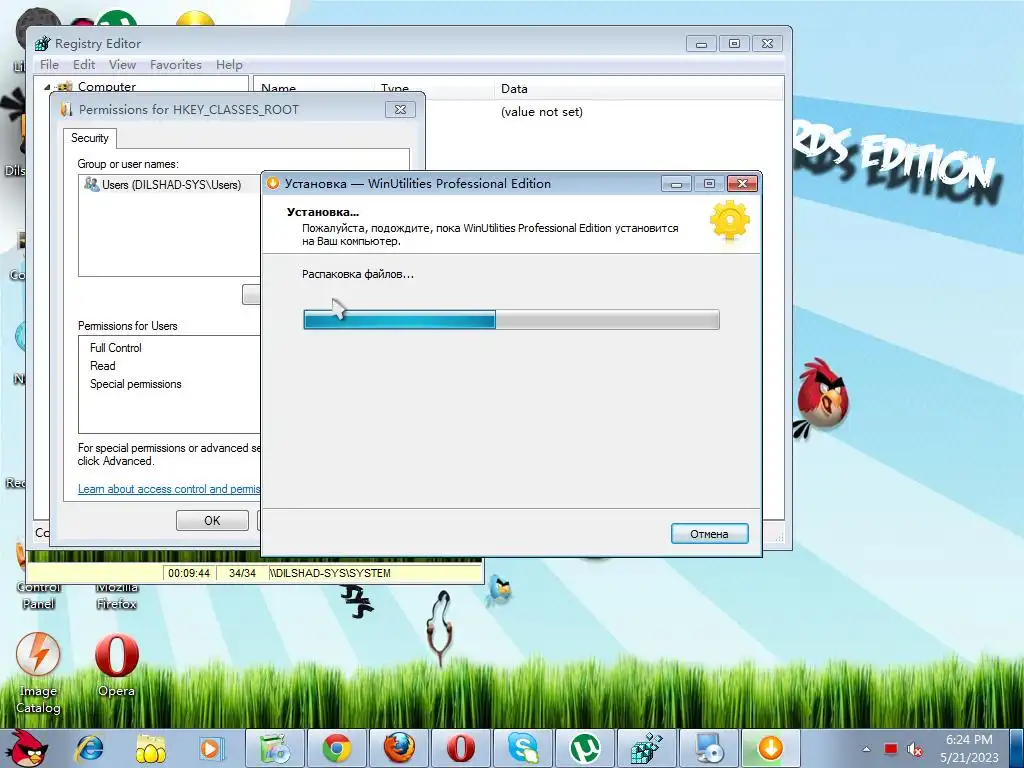The height and width of the screenshot is (768, 1024).
Task: Click the 00:09:44 timer field
Action: [189, 573]
